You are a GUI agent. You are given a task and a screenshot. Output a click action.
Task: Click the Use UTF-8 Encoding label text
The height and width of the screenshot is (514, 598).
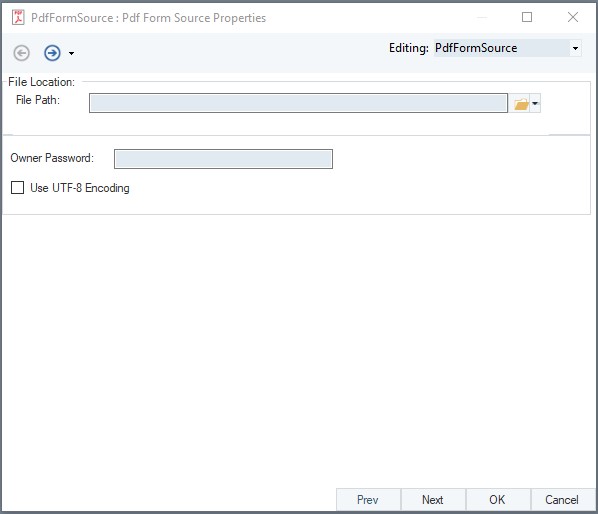click(80, 188)
